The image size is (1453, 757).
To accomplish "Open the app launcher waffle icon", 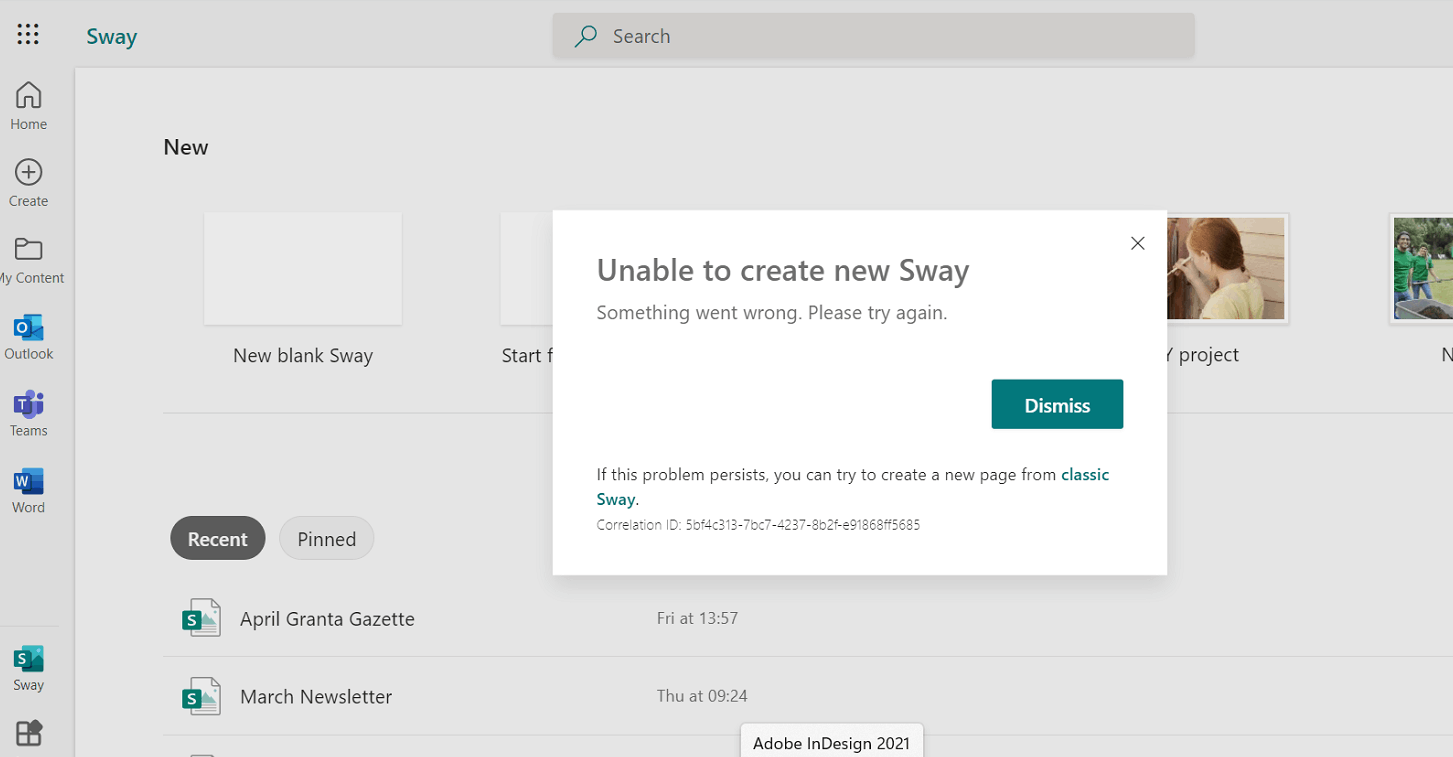I will pyautogui.click(x=28, y=35).
